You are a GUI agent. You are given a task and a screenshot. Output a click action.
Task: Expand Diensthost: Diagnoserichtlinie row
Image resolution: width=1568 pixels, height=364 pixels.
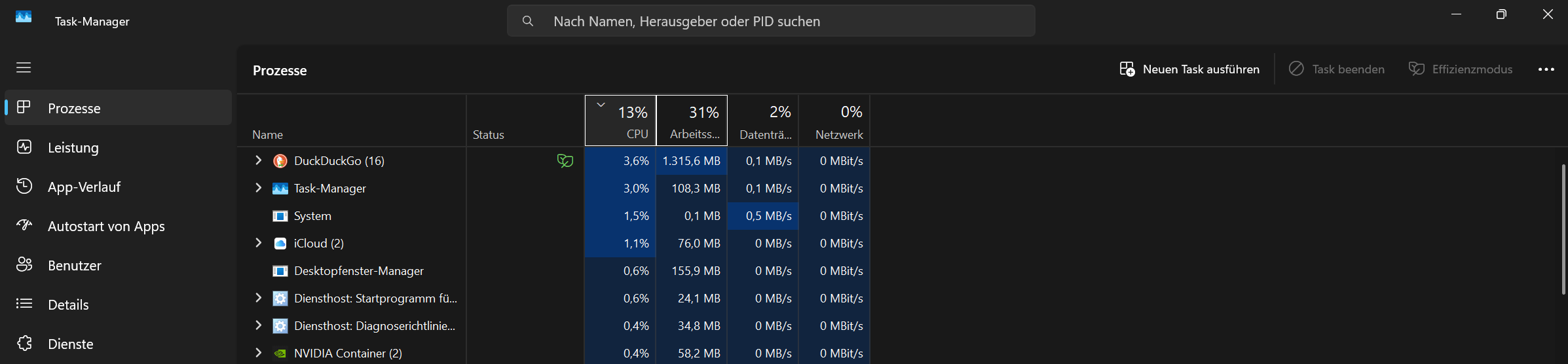(258, 325)
